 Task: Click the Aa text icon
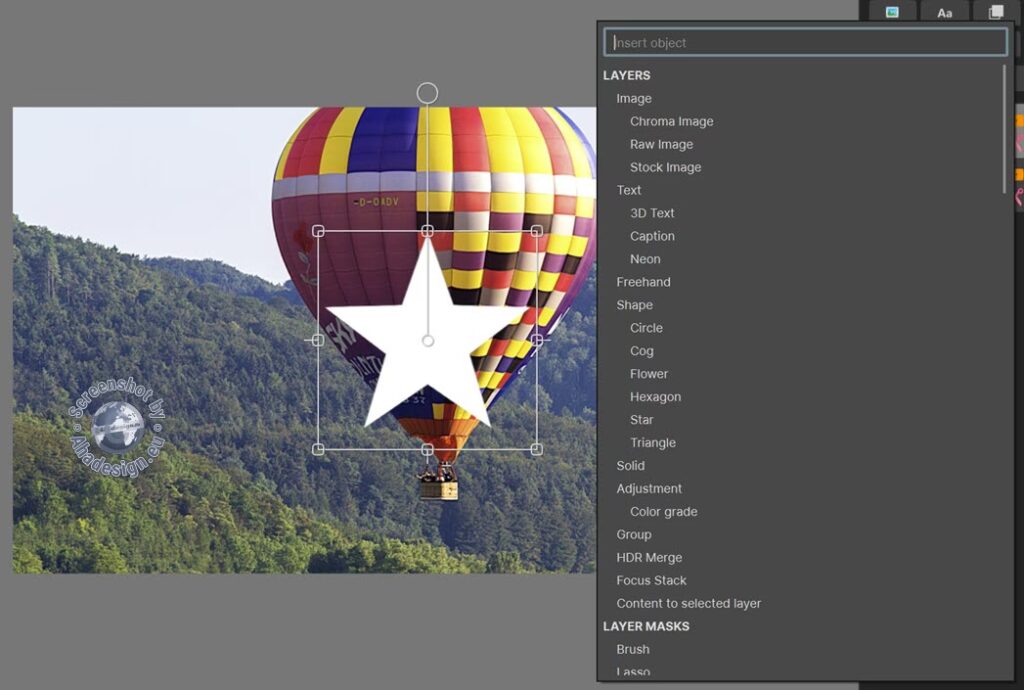pos(944,12)
